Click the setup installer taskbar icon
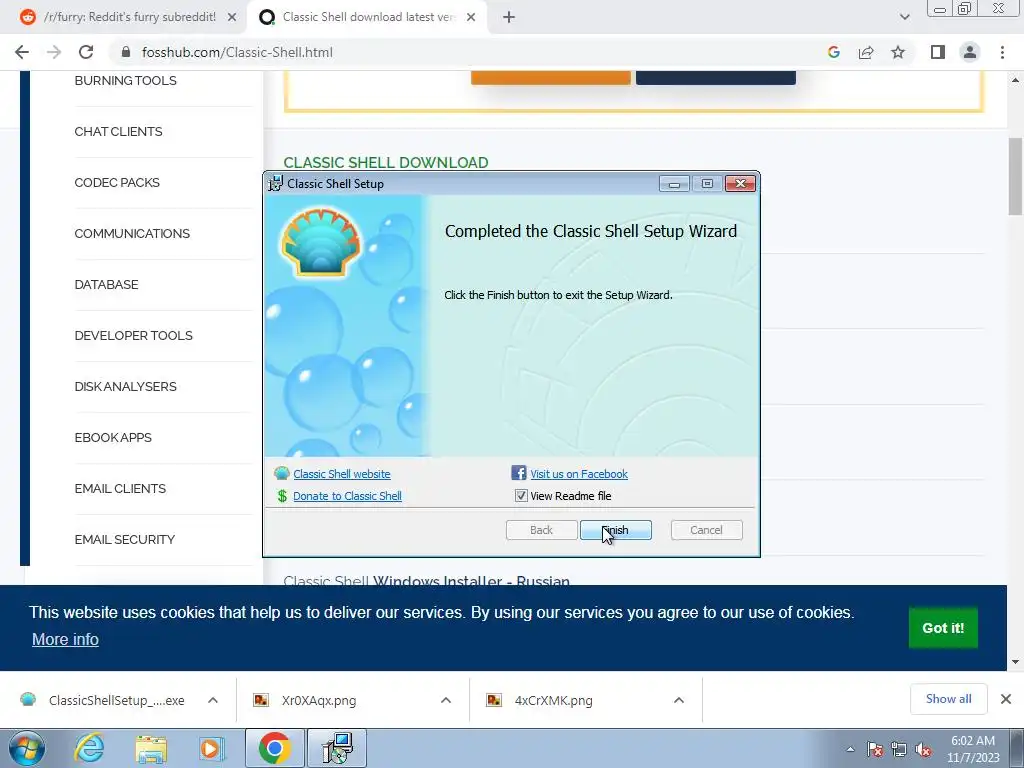The height and width of the screenshot is (768, 1024). pyautogui.click(x=338, y=748)
